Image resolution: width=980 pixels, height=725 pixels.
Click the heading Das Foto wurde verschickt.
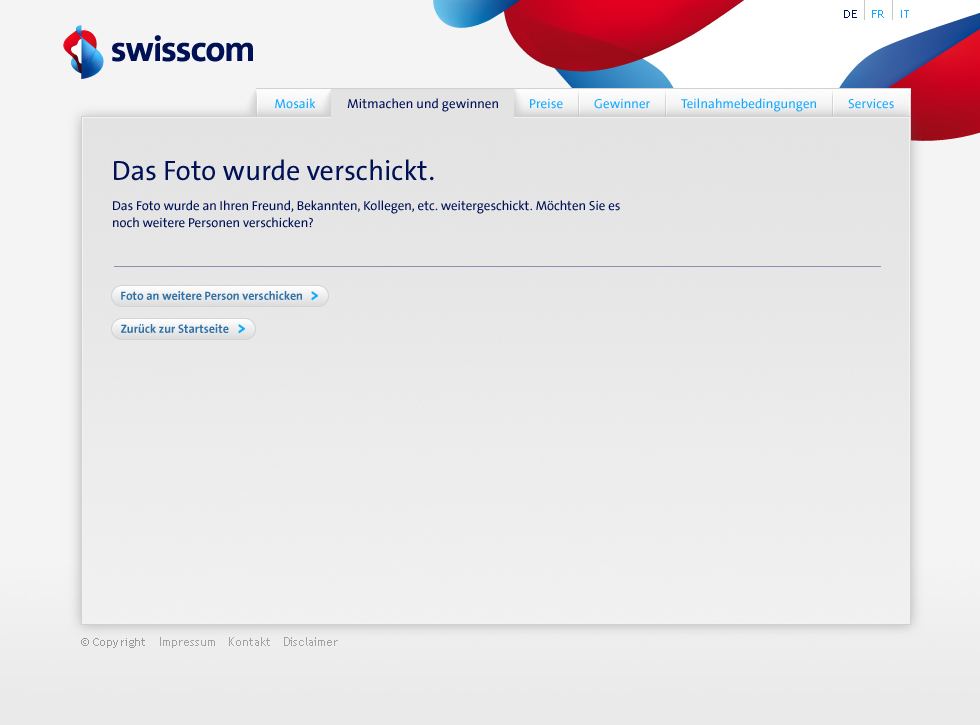click(x=273, y=171)
